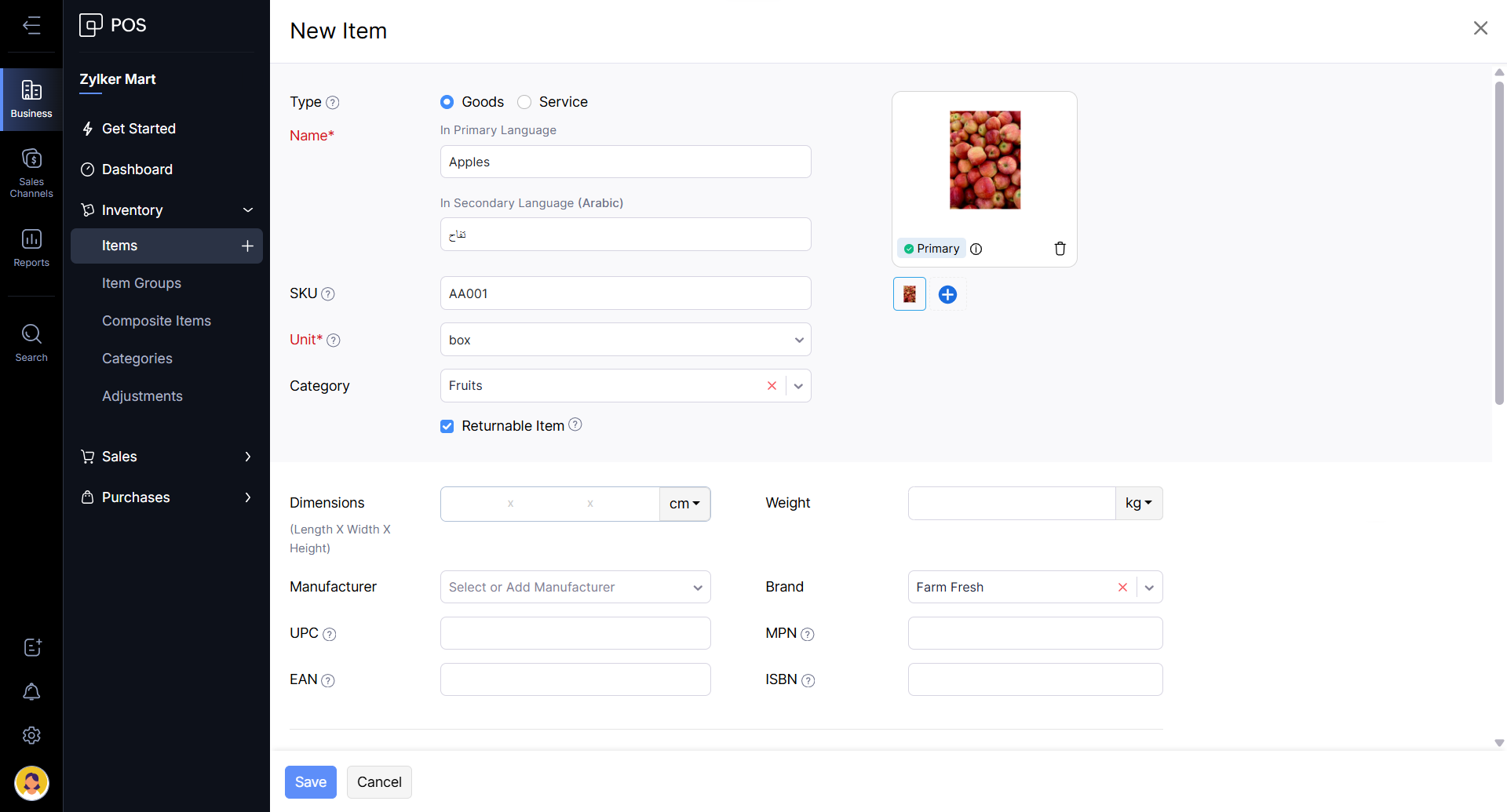The height and width of the screenshot is (812, 1507).
Task: Open settings gear in left rail
Action: (31, 735)
